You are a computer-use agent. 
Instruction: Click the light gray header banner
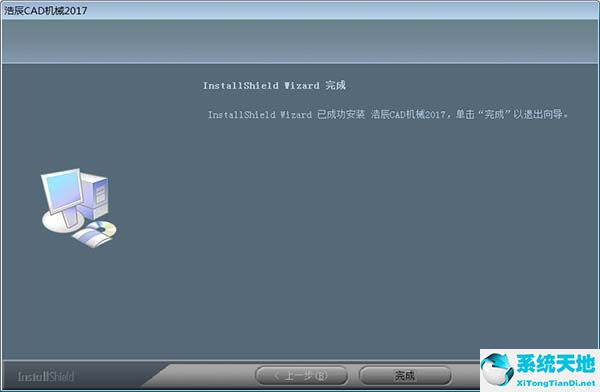click(300, 41)
